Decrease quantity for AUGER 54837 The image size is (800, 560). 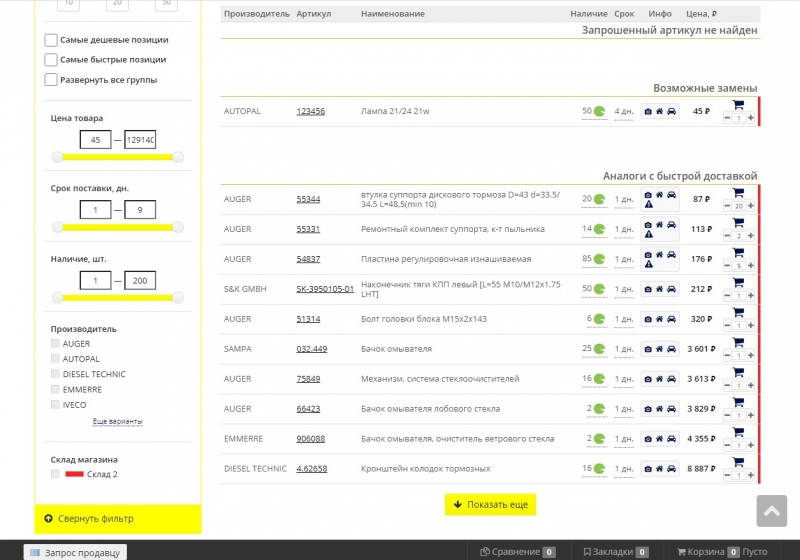click(727, 266)
